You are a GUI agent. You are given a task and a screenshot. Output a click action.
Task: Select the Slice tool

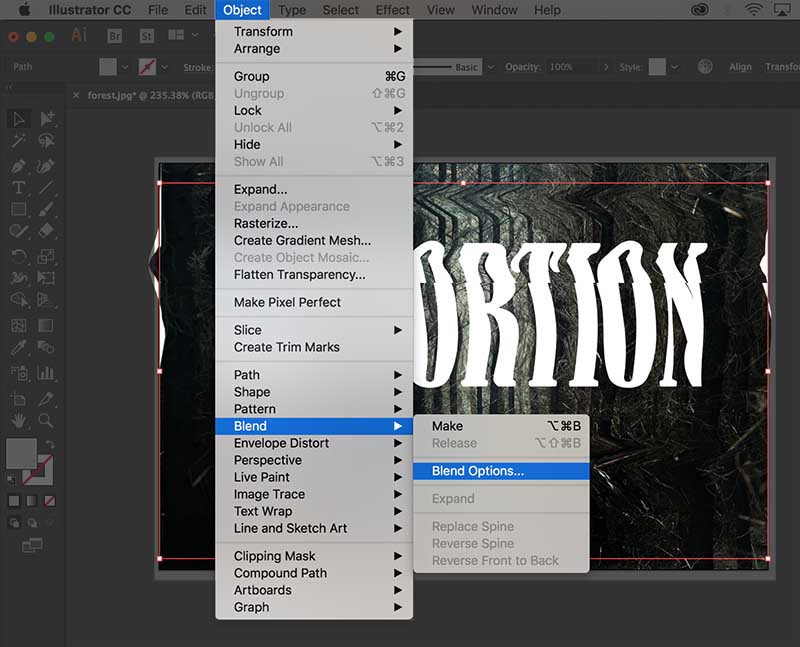(45, 399)
